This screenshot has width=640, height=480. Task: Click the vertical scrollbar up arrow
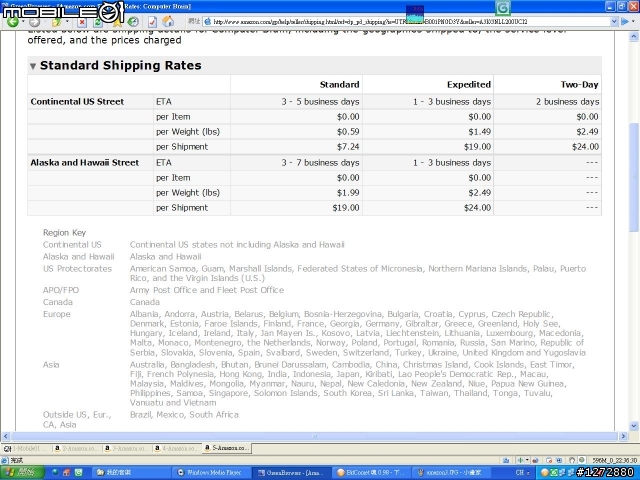click(x=633, y=37)
